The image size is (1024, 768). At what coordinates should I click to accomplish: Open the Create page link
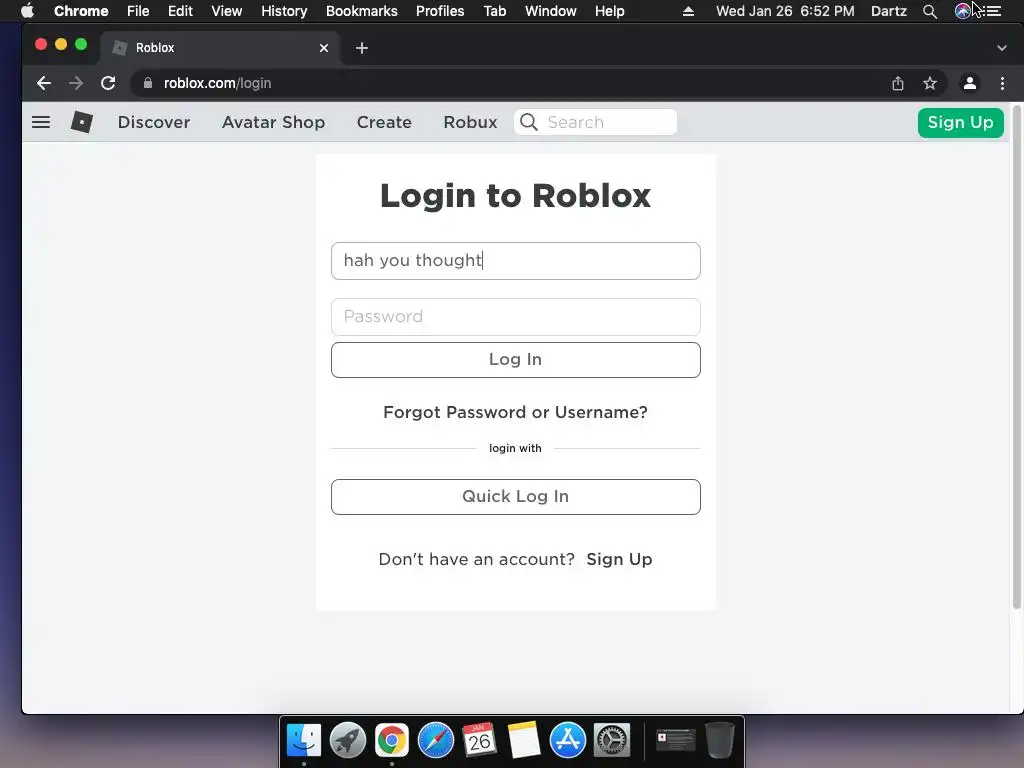384,122
